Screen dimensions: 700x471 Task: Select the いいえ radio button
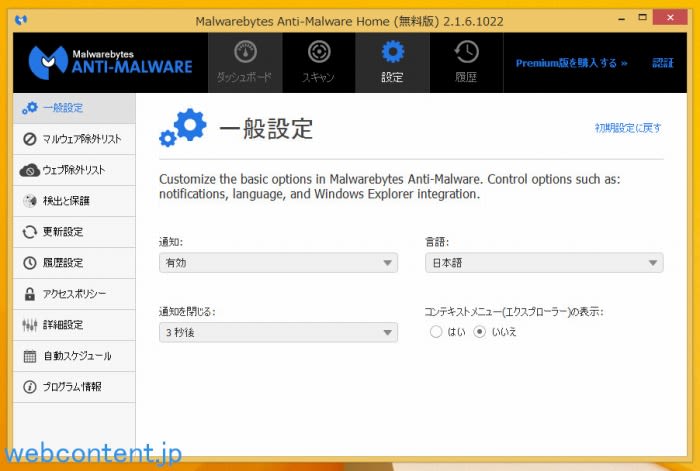point(479,332)
